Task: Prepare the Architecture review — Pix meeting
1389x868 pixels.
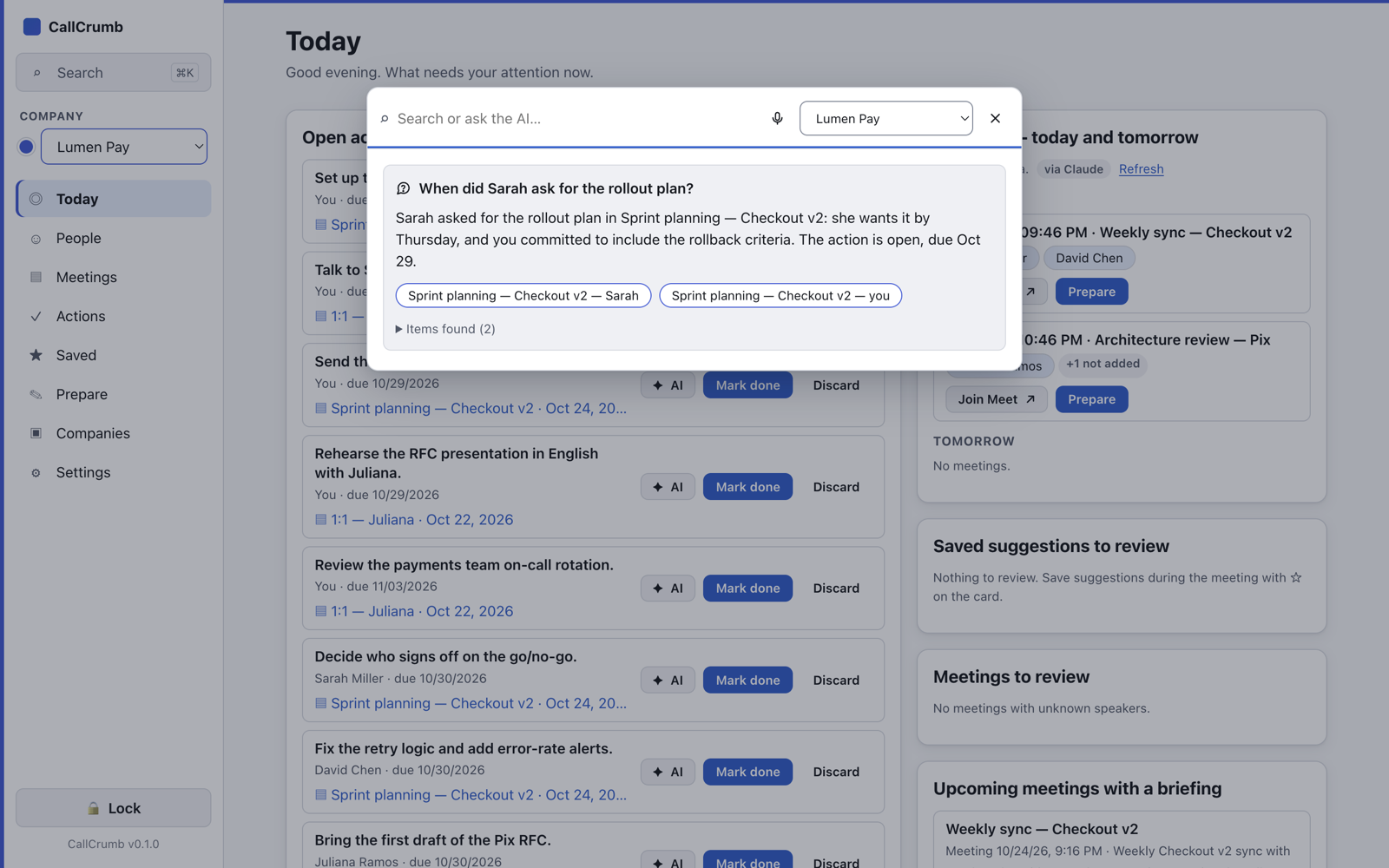Action: 1091,399
